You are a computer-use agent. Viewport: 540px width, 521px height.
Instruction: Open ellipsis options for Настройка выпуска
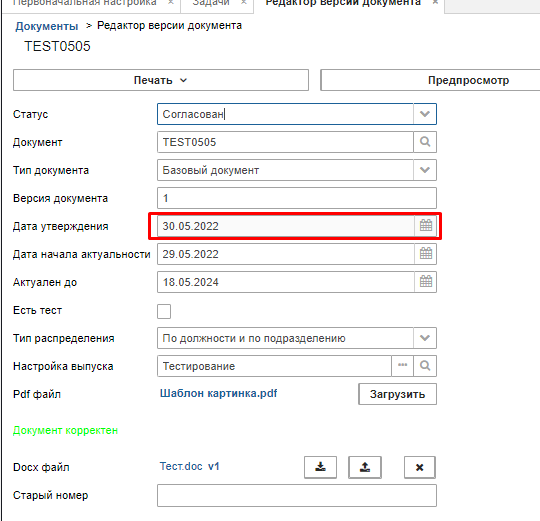403,366
